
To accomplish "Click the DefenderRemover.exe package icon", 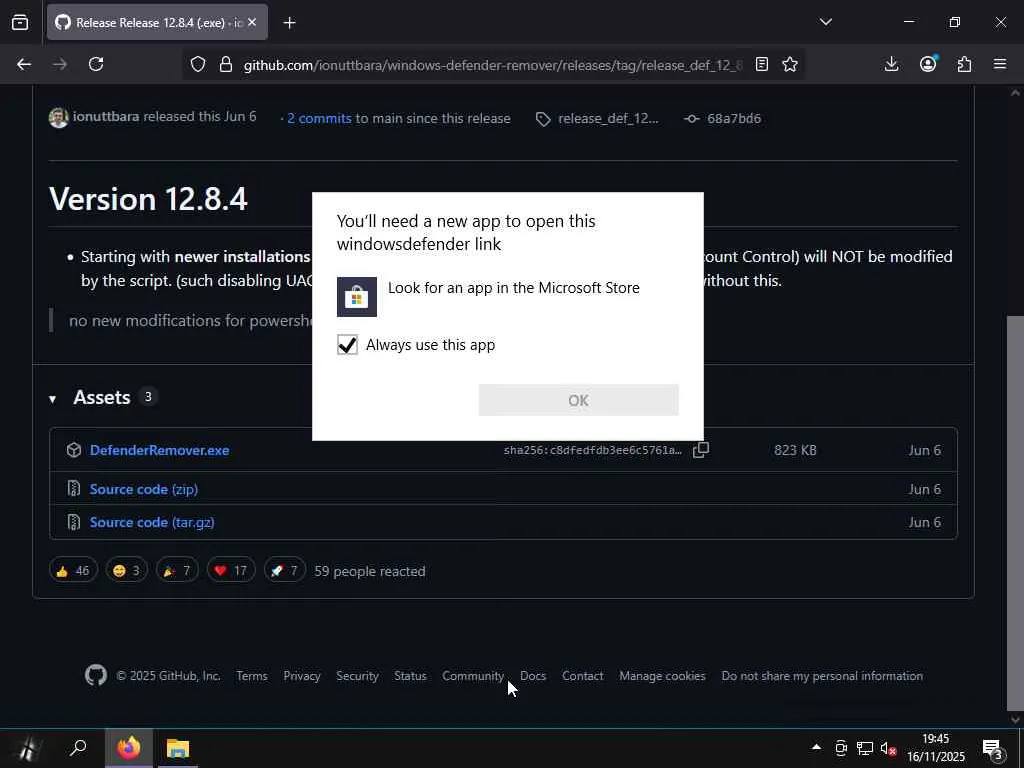I will coord(74,450).
